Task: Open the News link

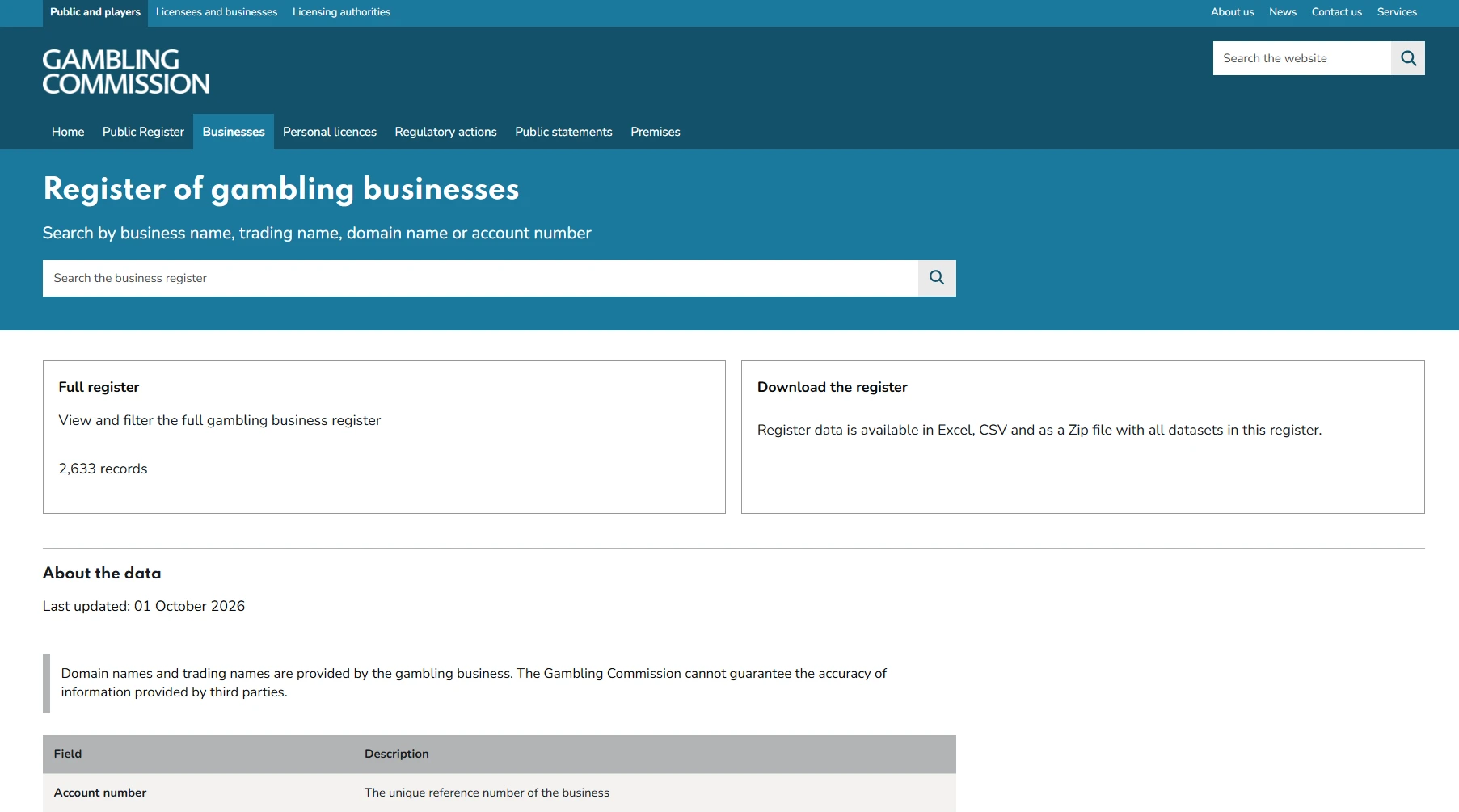Action: (1282, 12)
